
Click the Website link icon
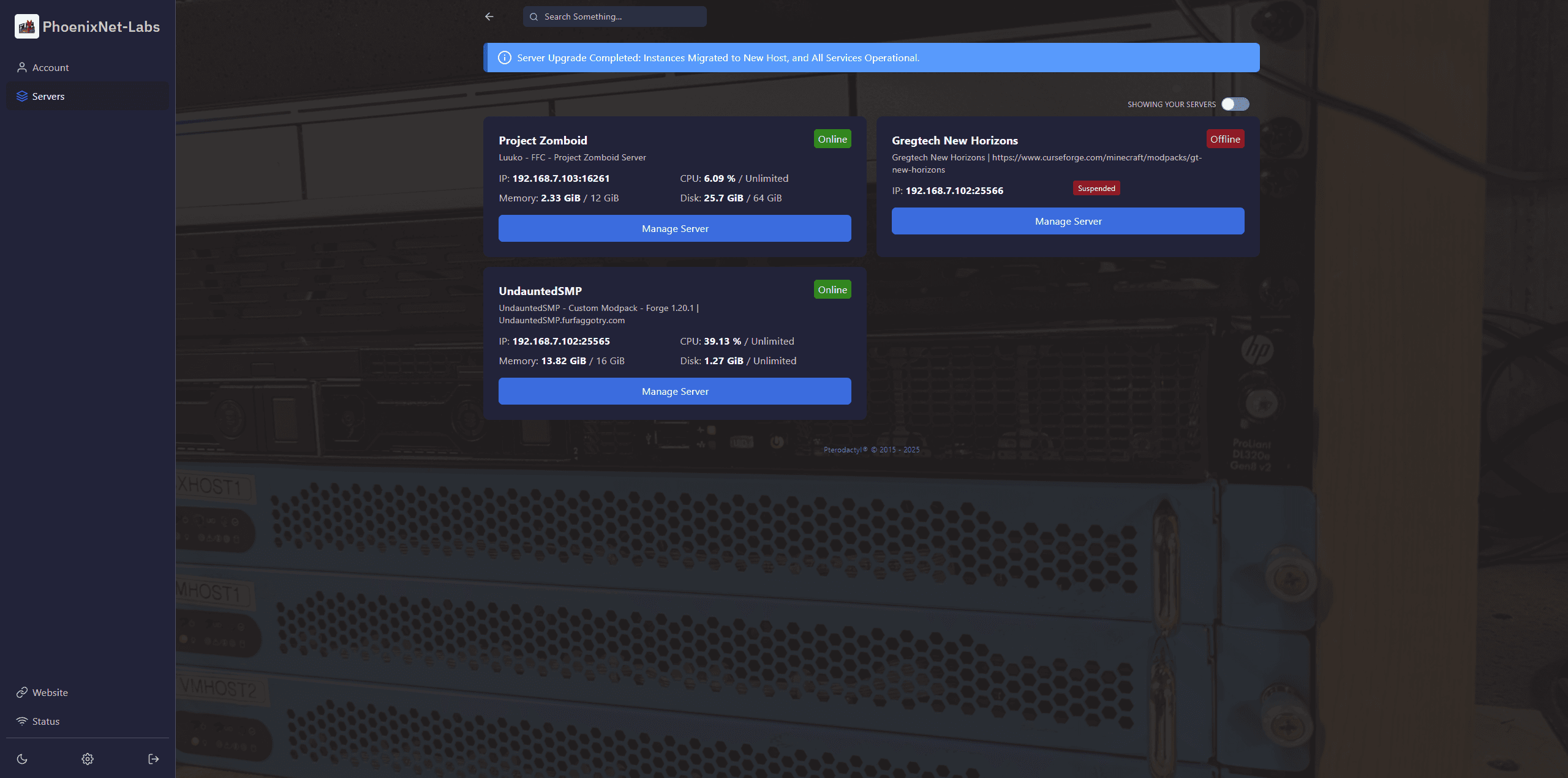(22, 692)
